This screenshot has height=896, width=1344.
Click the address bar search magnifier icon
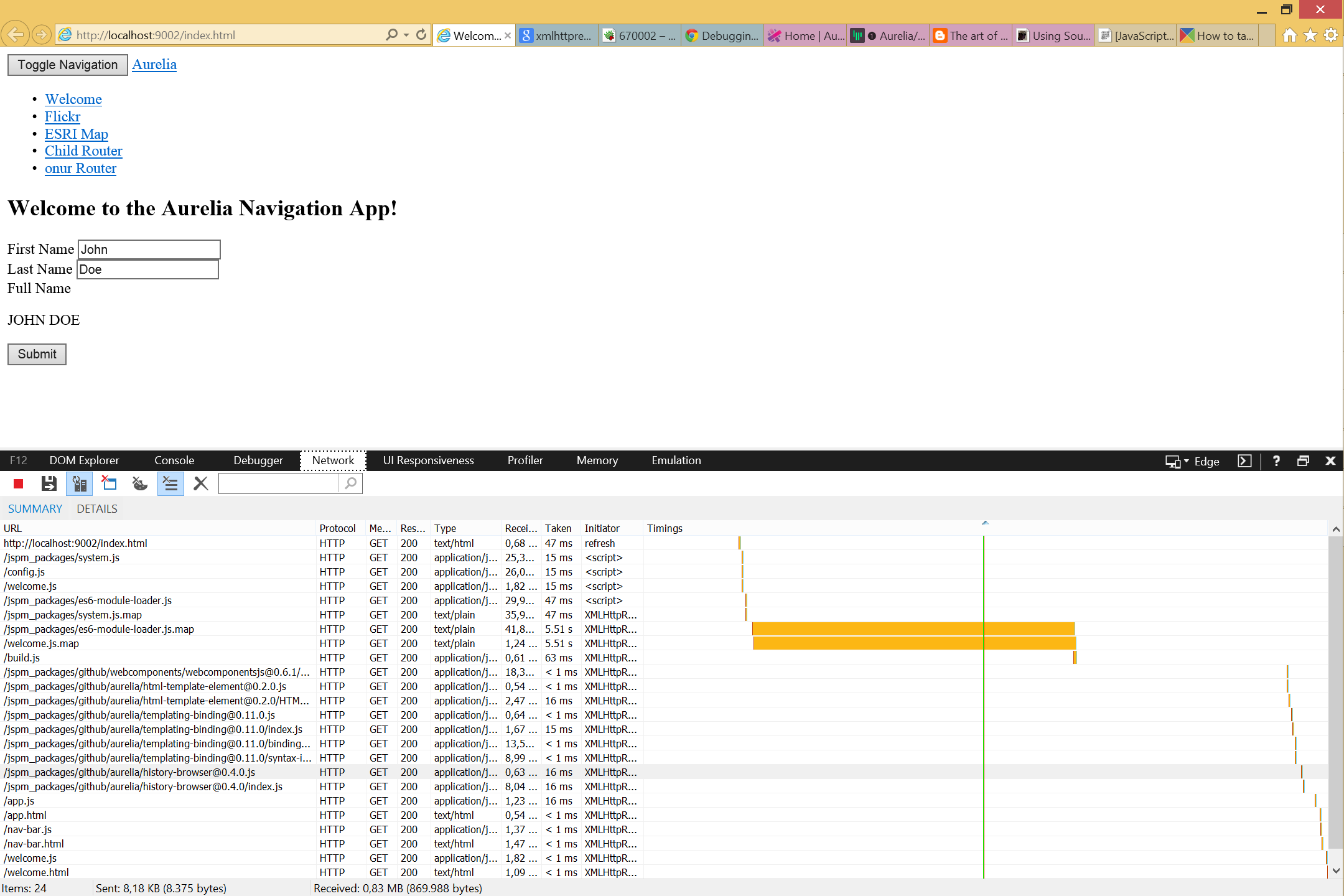(x=391, y=35)
